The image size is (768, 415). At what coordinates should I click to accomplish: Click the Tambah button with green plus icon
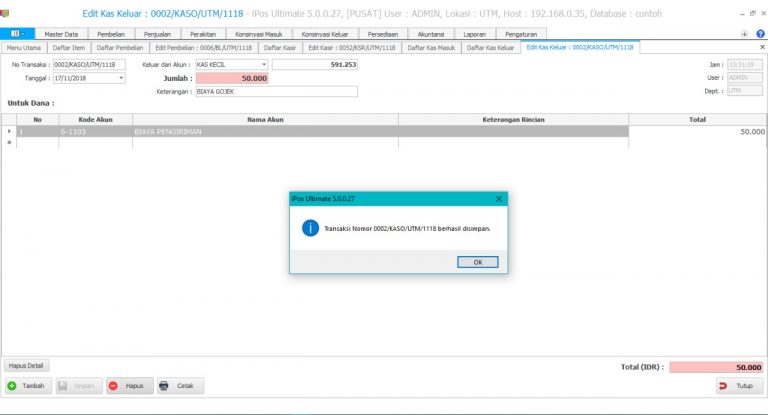click(x=28, y=386)
